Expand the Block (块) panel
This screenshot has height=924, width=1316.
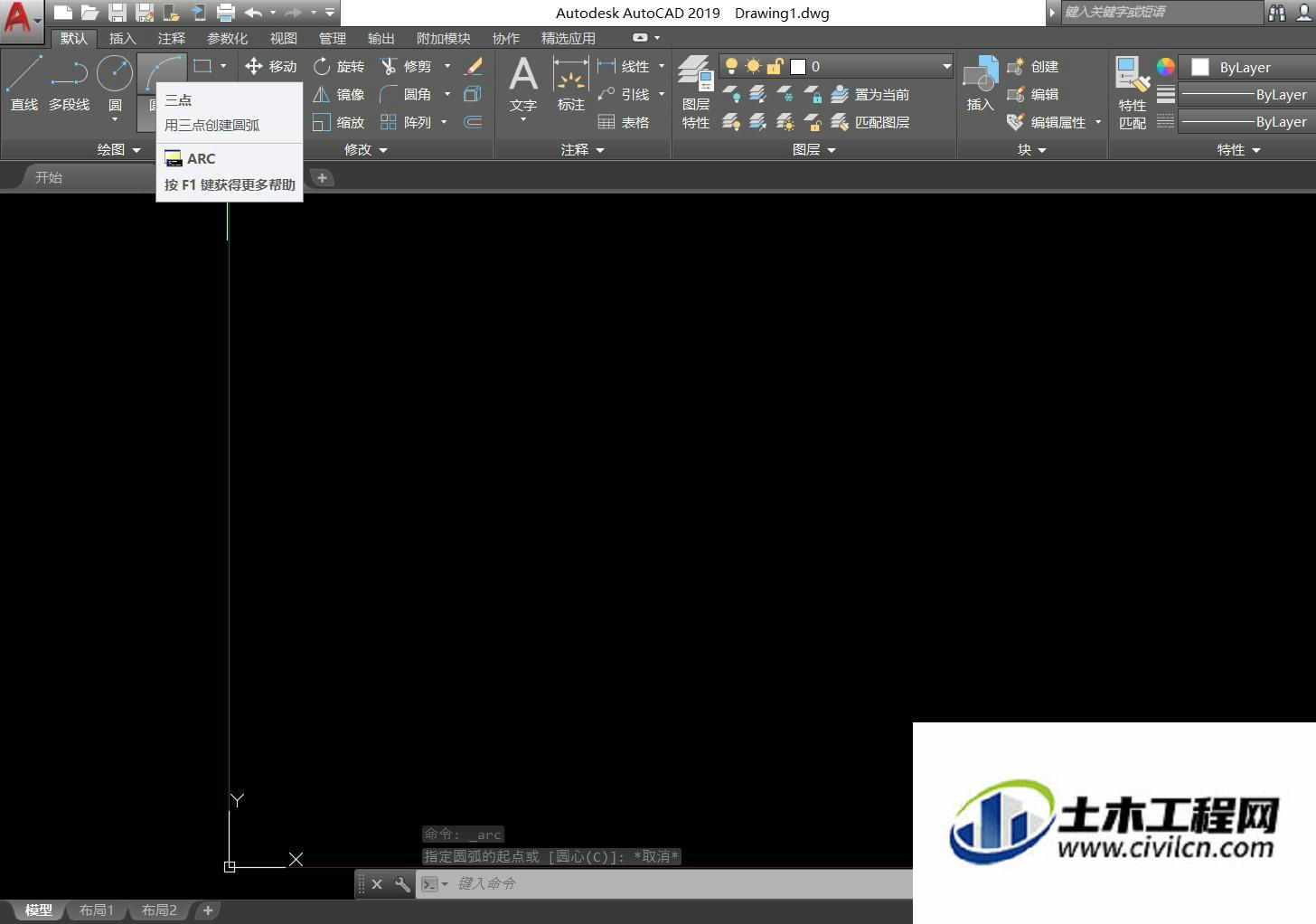point(1031,149)
